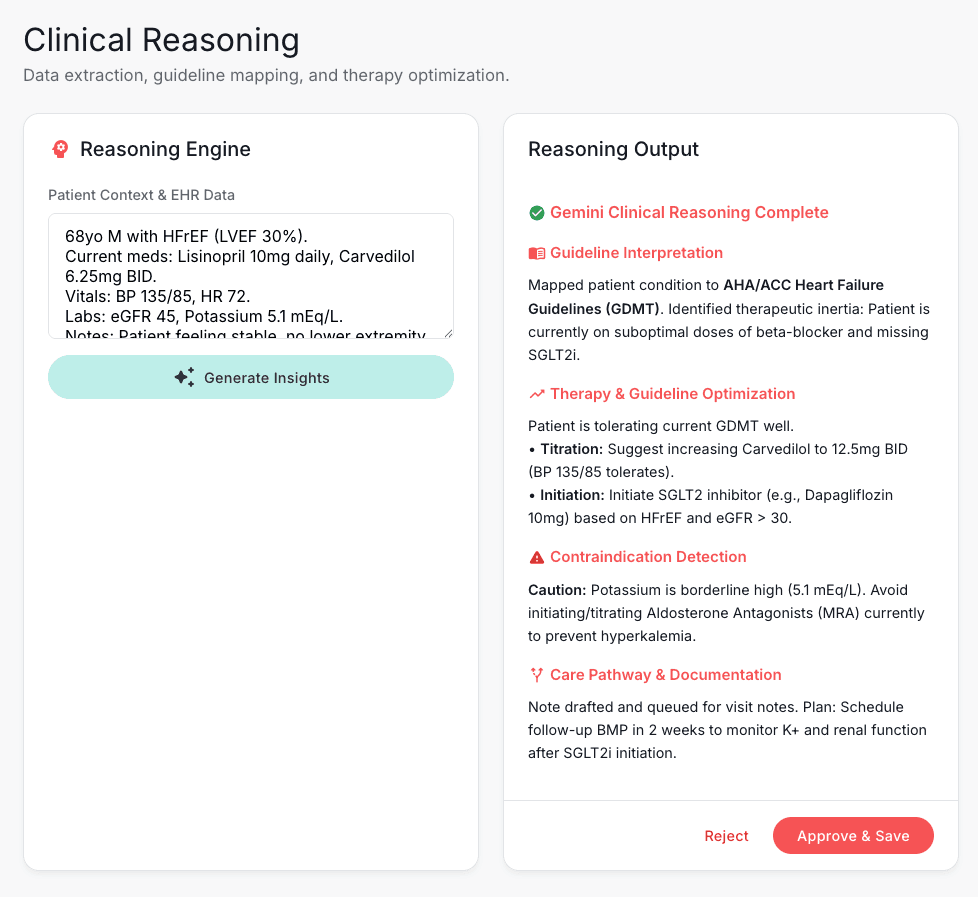This screenshot has height=897, width=978.
Task: Click the Contraindication Detection heading text
Action: 648,557
